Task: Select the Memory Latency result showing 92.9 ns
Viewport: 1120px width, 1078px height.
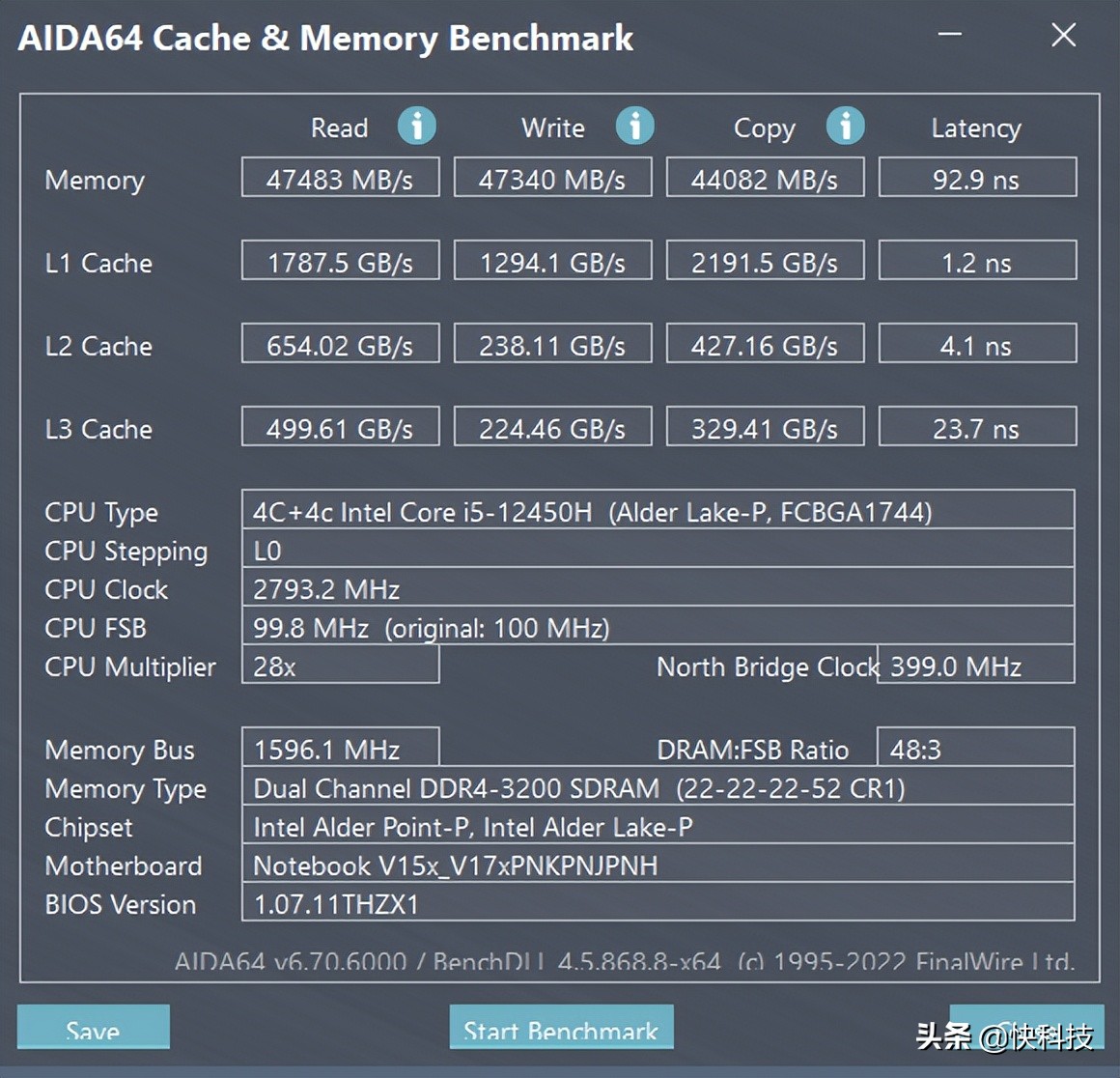Action: tap(977, 177)
